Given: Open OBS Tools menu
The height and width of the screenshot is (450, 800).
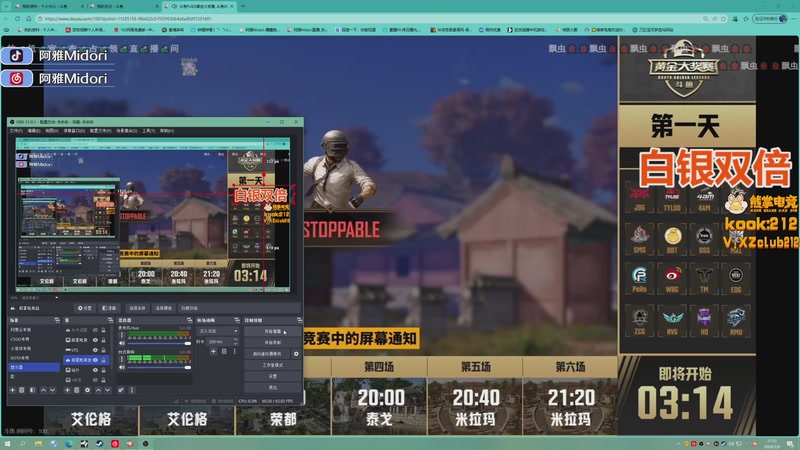Looking at the screenshot, I should point(149,131).
